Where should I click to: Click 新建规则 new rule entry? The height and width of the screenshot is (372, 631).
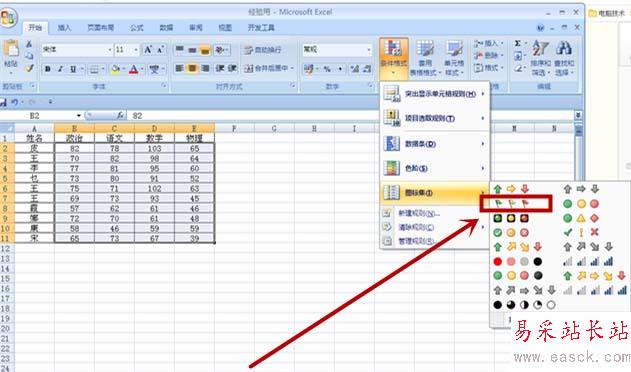[x=435, y=213]
